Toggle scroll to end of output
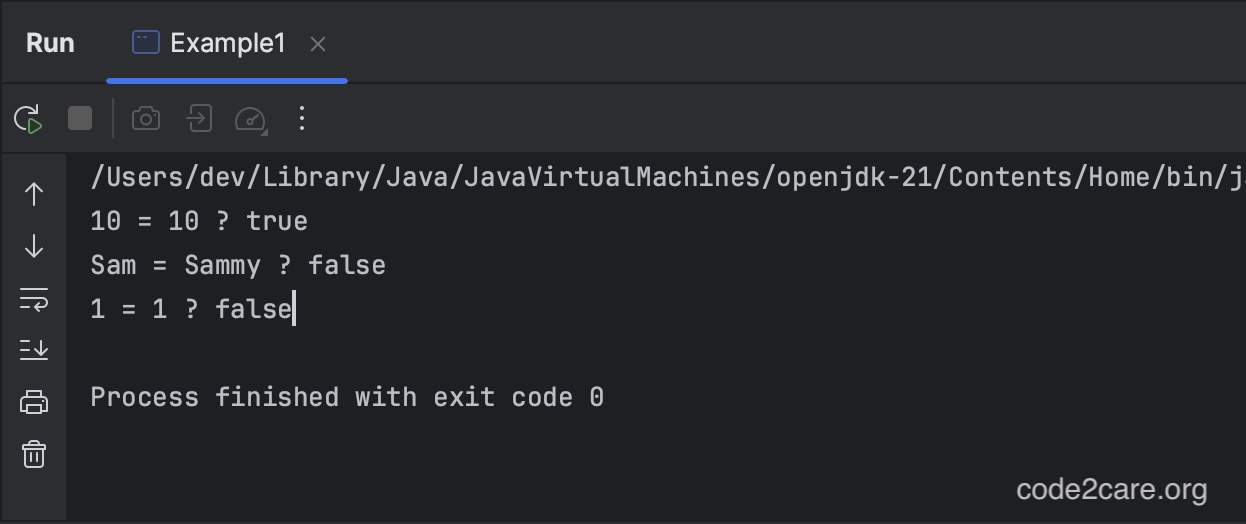Viewport: 1246px width, 524px height. 34,350
